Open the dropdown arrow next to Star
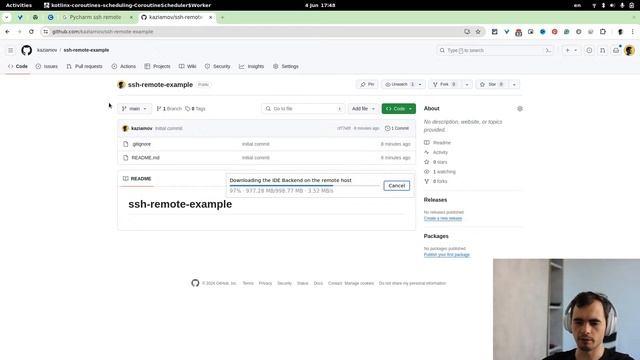 tap(514, 84)
